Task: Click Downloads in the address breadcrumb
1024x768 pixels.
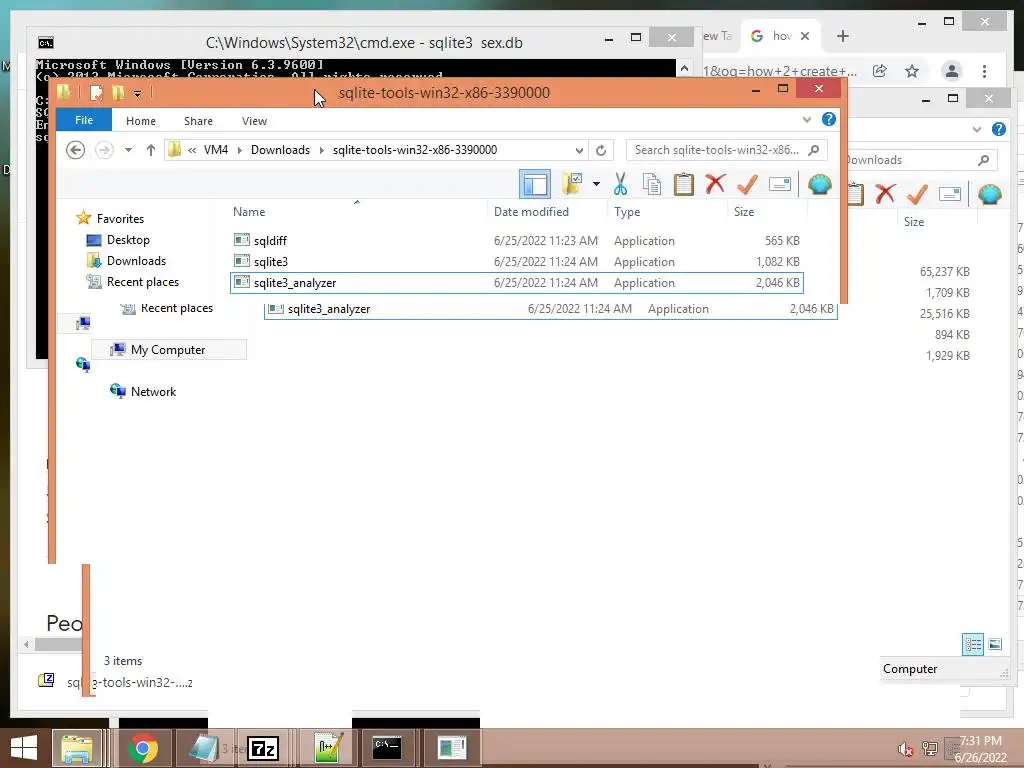Action: point(280,150)
